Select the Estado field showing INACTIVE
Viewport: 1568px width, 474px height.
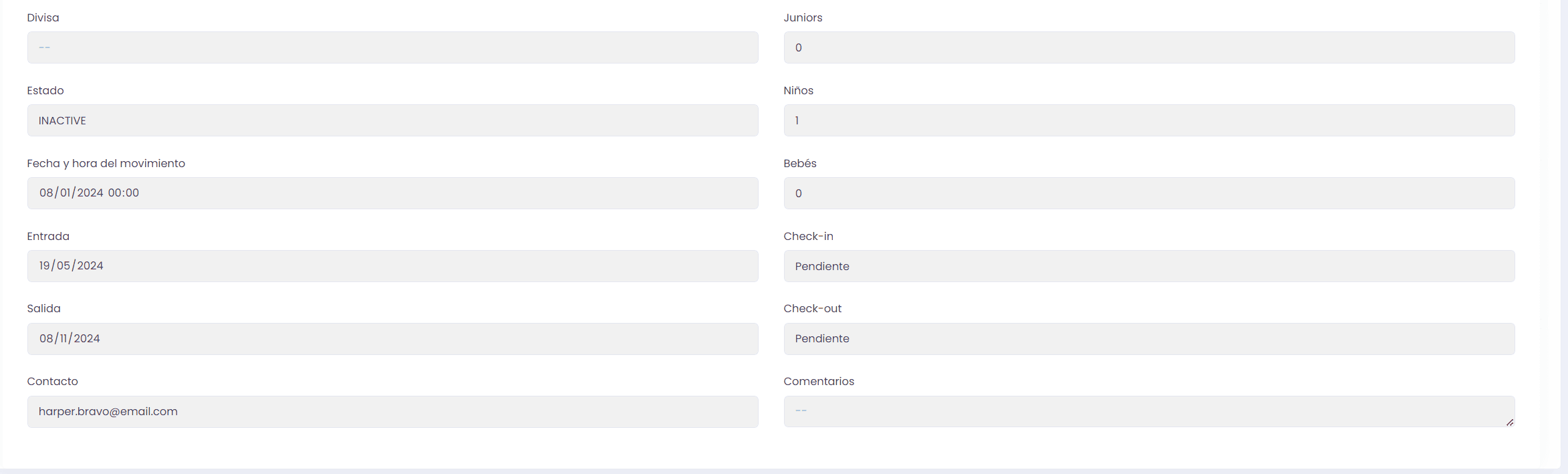(x=392, y=120)
